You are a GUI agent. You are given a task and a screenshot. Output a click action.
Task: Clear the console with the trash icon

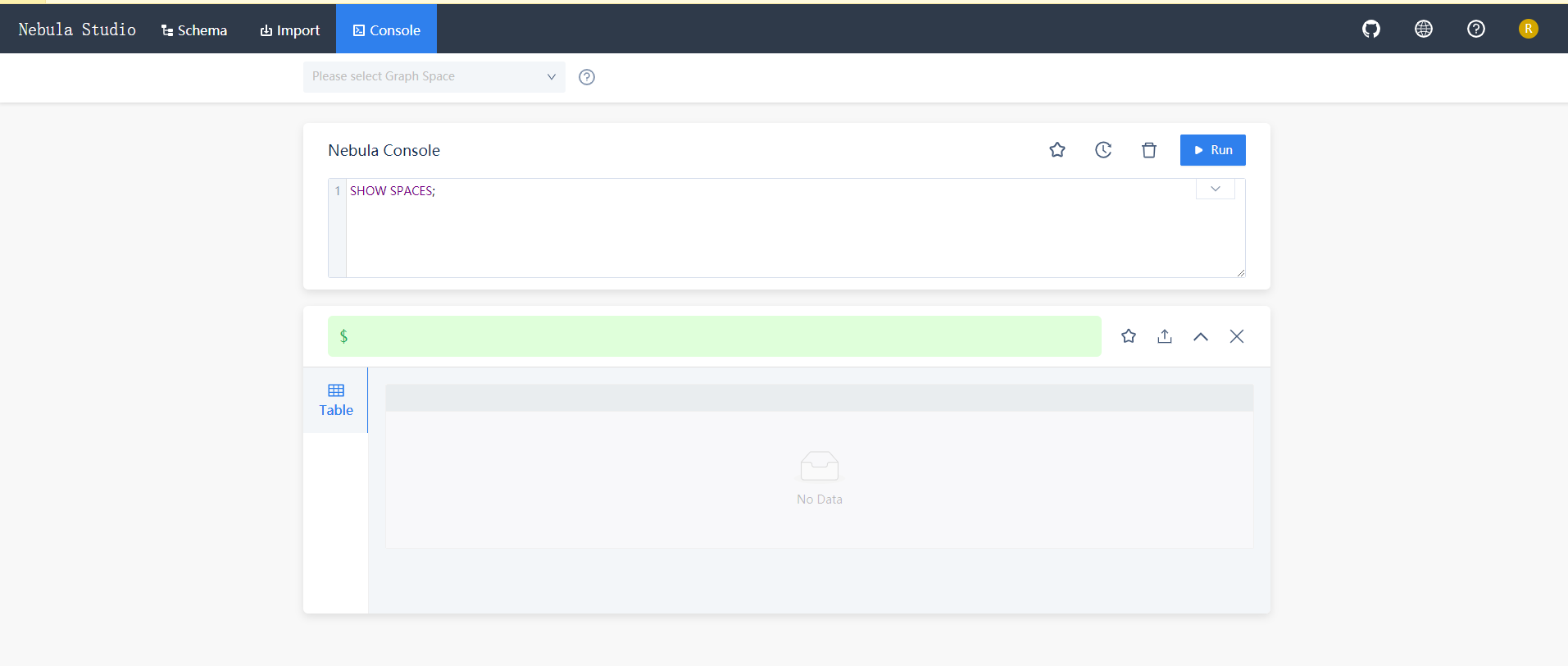point(1149,150)
